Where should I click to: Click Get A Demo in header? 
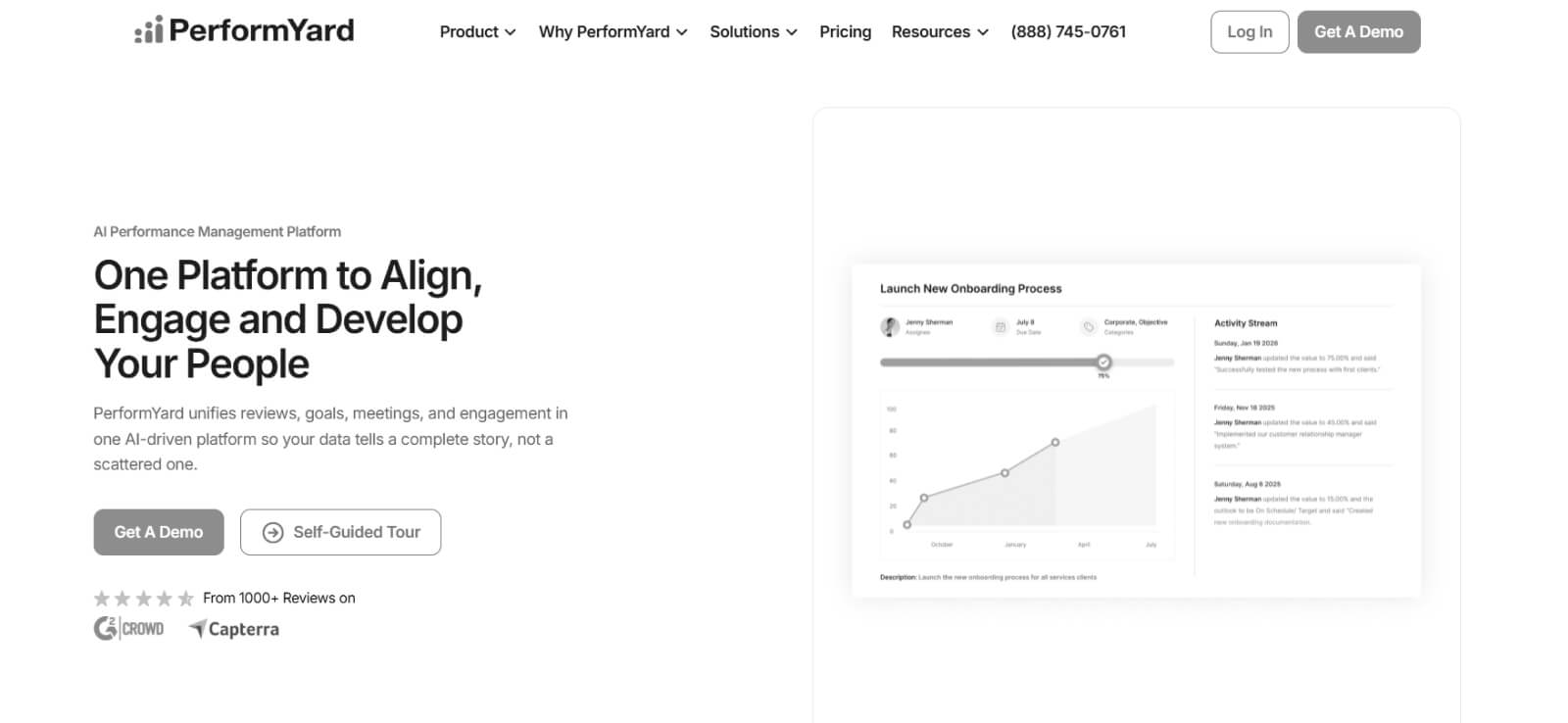(x=1358, y=32)
